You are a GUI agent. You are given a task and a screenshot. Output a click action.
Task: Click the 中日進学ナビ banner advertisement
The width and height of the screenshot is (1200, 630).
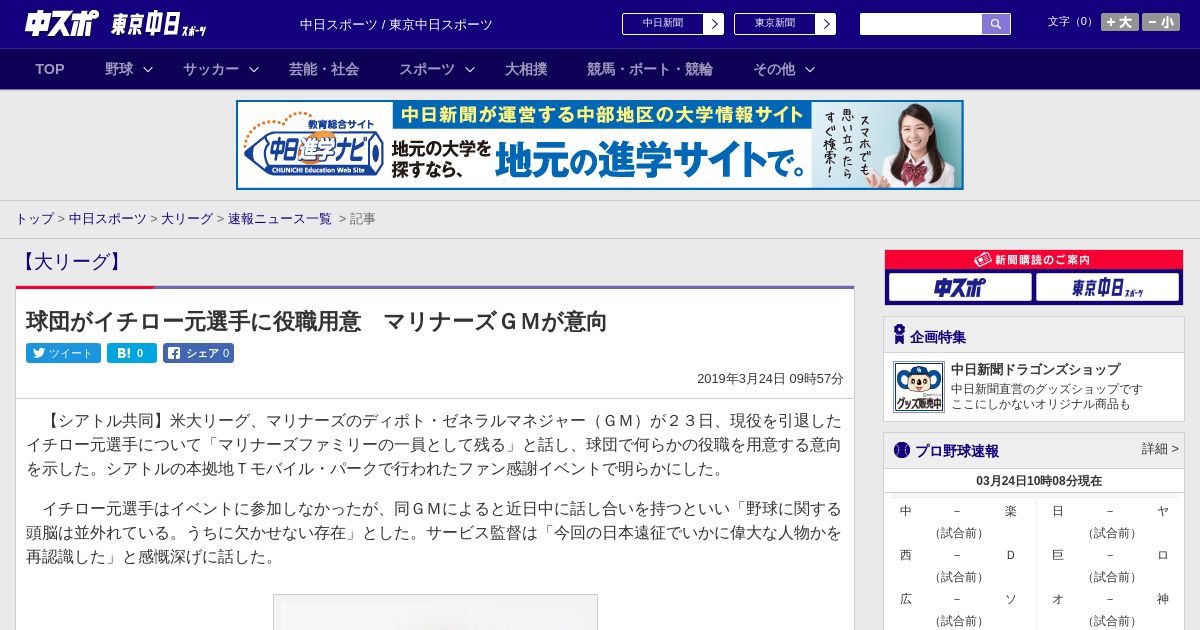600,145
